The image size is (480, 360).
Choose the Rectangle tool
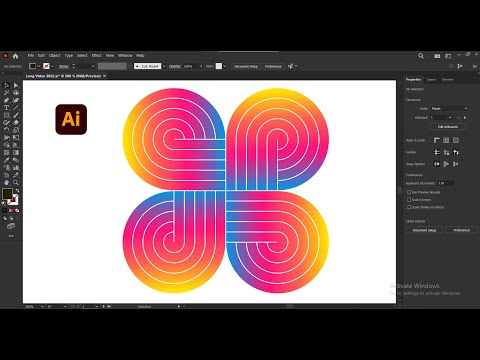click(x=6, y=115)
